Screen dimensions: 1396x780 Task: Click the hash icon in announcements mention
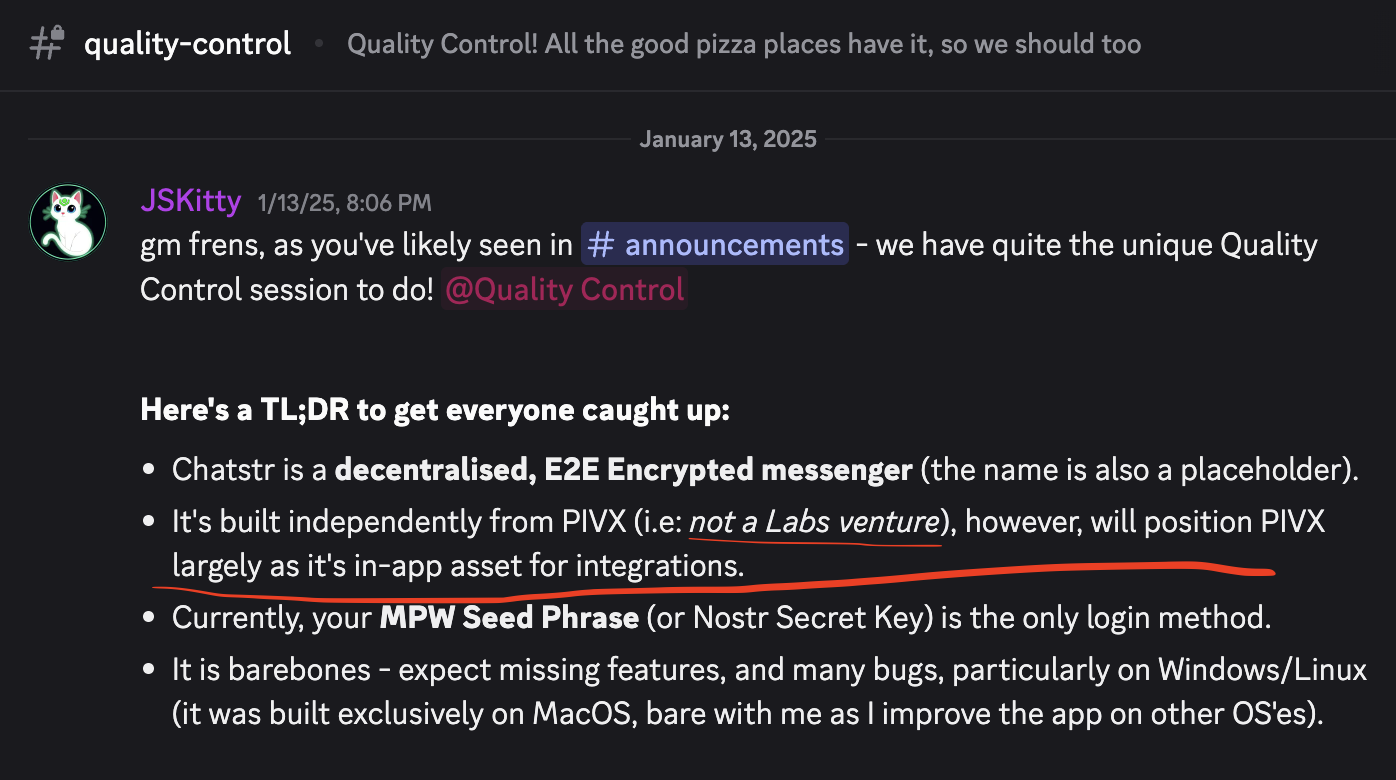point(600,245)
